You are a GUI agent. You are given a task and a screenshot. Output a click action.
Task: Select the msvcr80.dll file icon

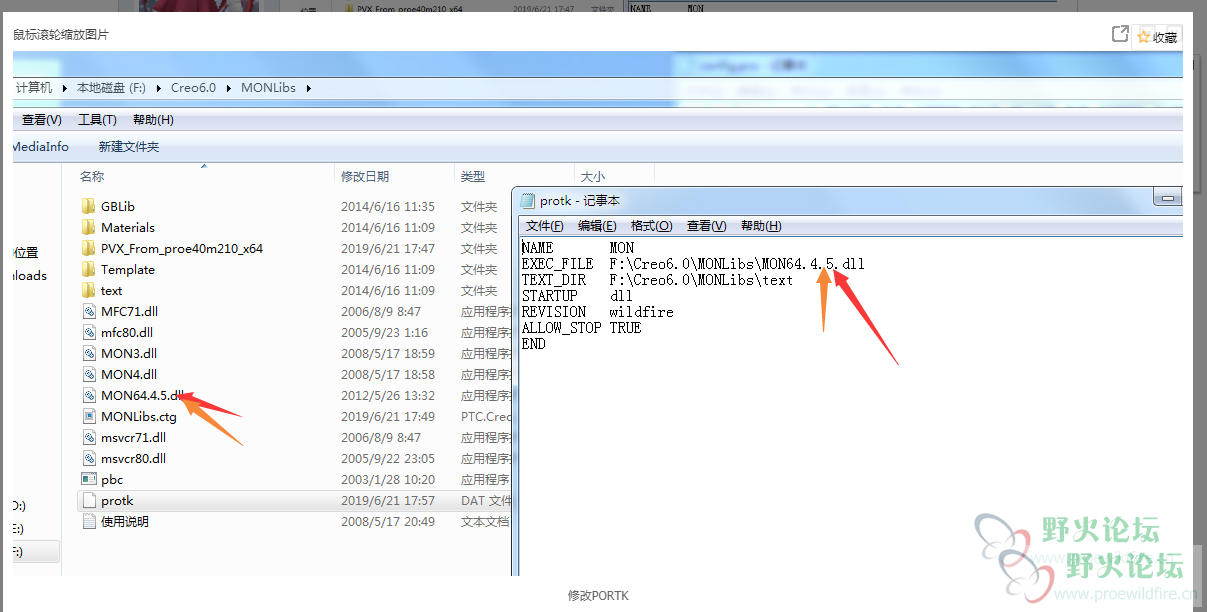point(88,459)
